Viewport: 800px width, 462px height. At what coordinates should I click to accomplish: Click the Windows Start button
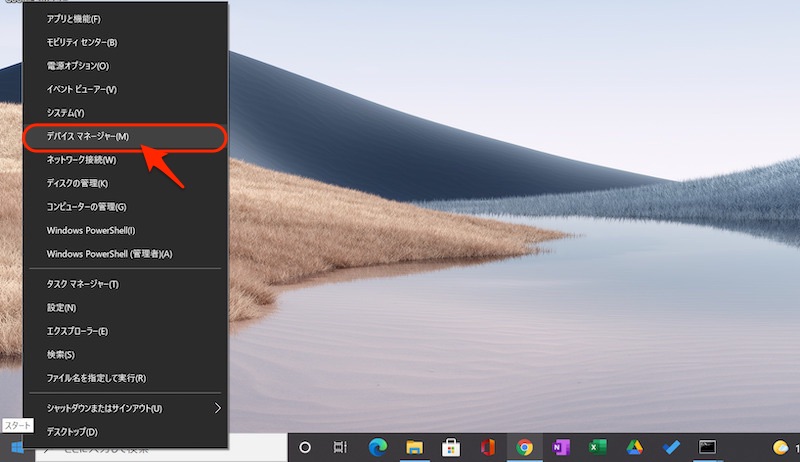coord(17,448)
